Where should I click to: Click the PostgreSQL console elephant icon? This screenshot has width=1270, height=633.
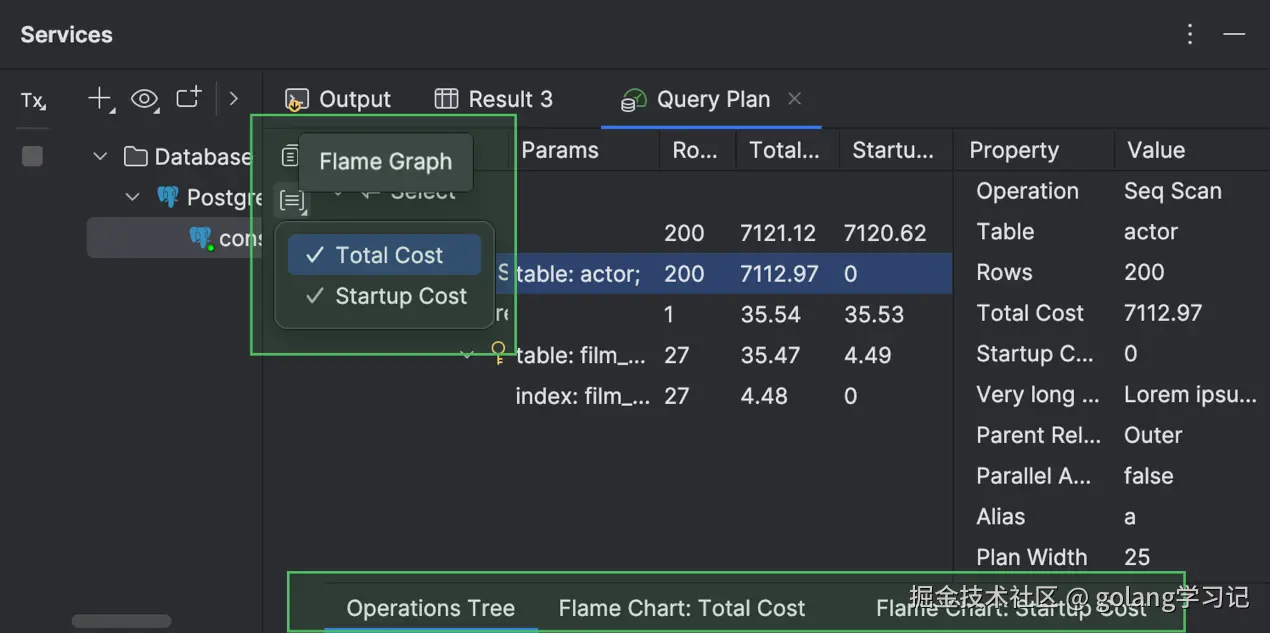pos(201,237)
